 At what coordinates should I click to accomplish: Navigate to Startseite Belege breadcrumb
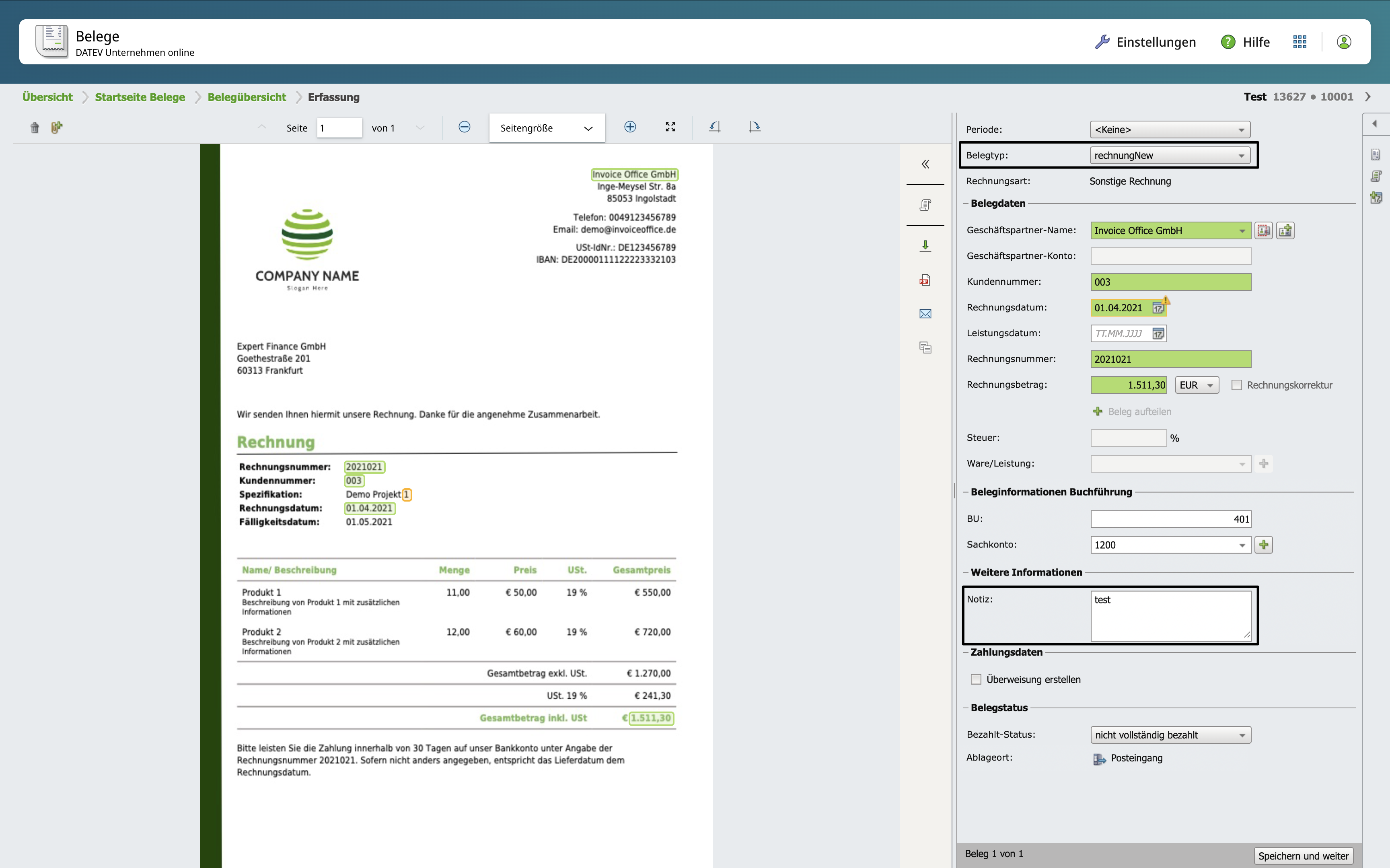pyautogui.click(x=140, y=97)
